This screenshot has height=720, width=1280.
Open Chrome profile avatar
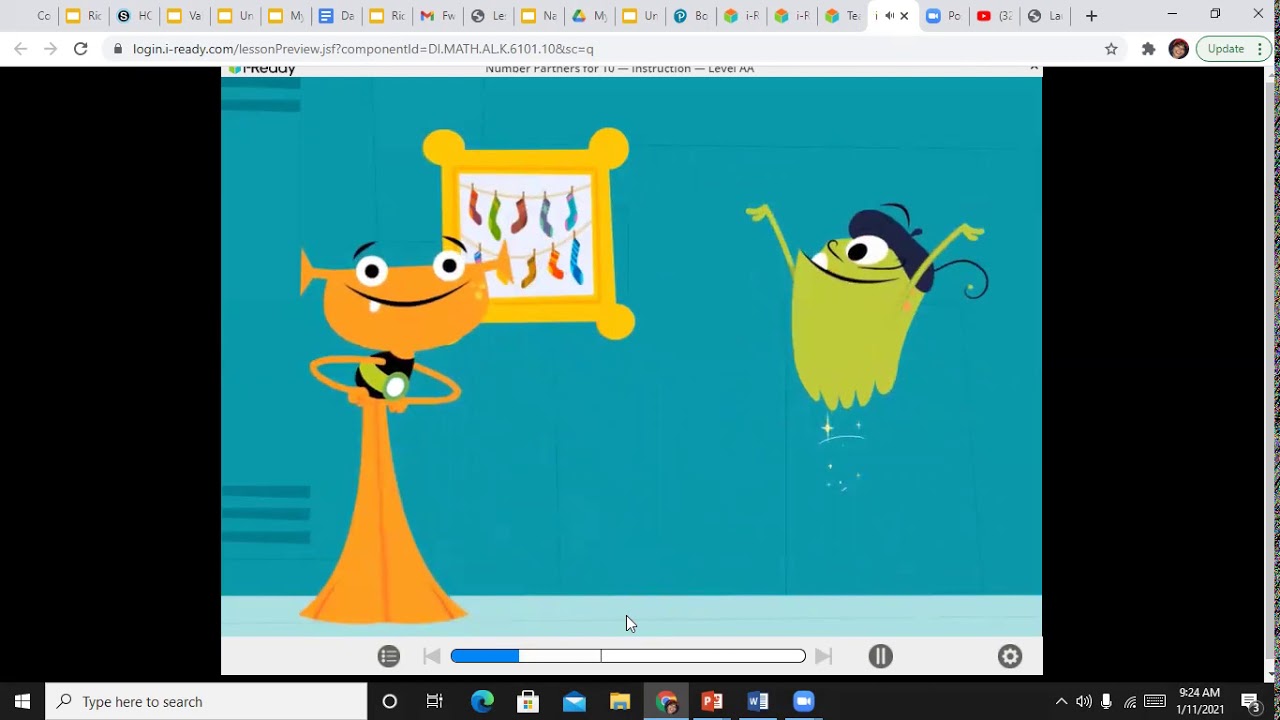[x=1179, y=48]
